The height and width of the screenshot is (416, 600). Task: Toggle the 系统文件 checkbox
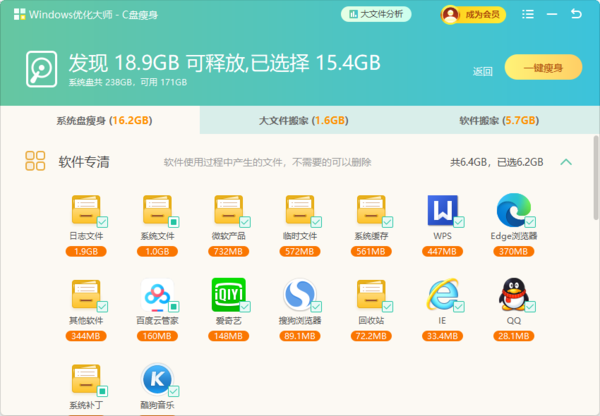coord(173,221)
